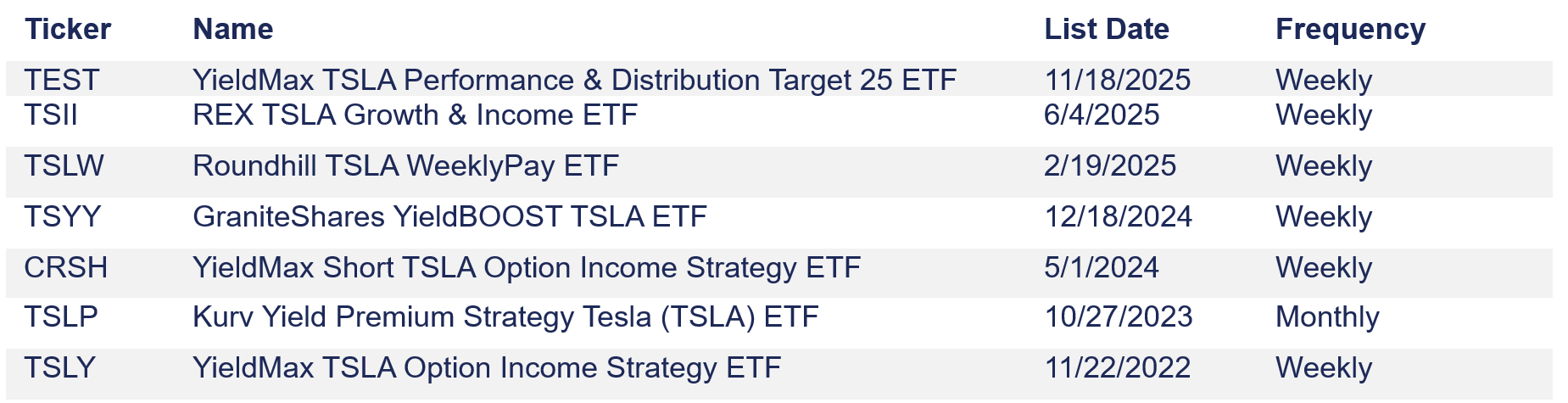Click the Name column header
1568x403 pixels.
pos(233,30)
